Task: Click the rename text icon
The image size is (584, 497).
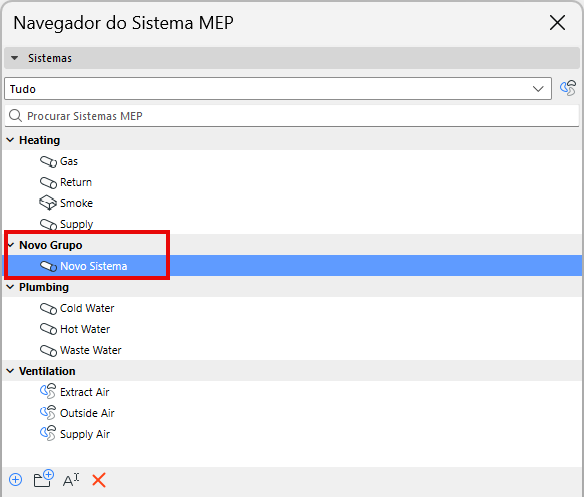Action: pyautogui.click(x=71, y=480)
